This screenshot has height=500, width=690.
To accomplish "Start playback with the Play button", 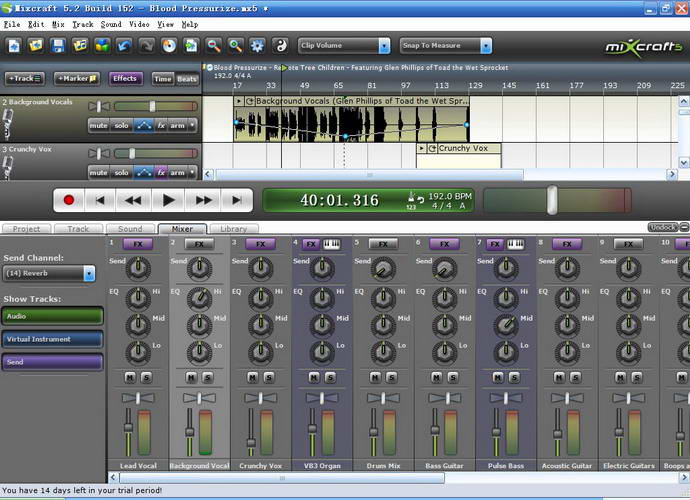I will [x=168, y=200].
